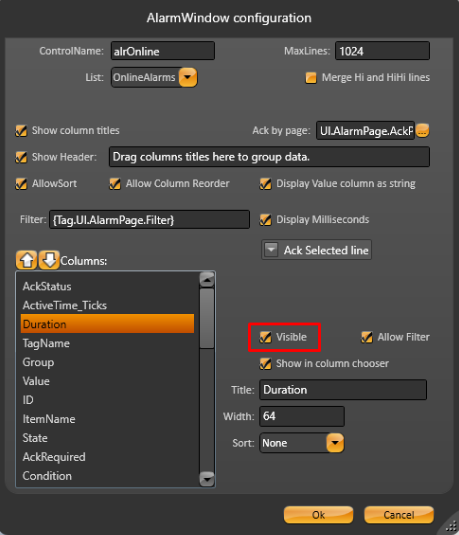Image resolution: width=459 pixels, height=535 pixels.
Task: Click the Width field showing 64
Action: [302, 416]
